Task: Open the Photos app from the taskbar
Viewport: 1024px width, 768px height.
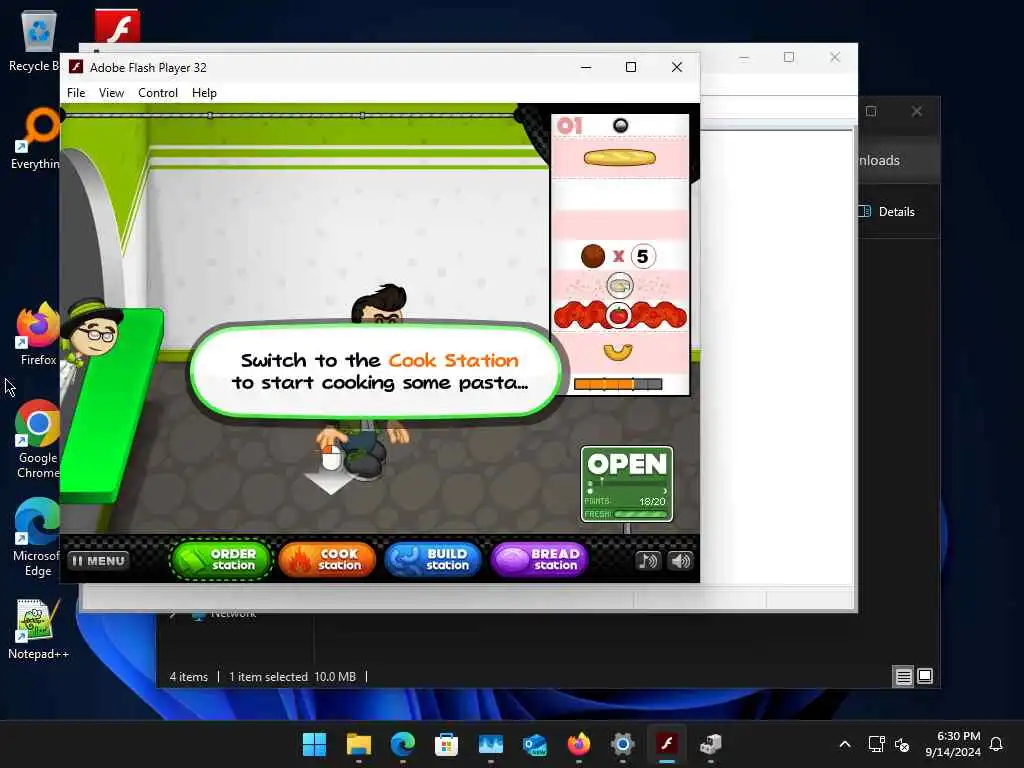Action: click(490, 744)
